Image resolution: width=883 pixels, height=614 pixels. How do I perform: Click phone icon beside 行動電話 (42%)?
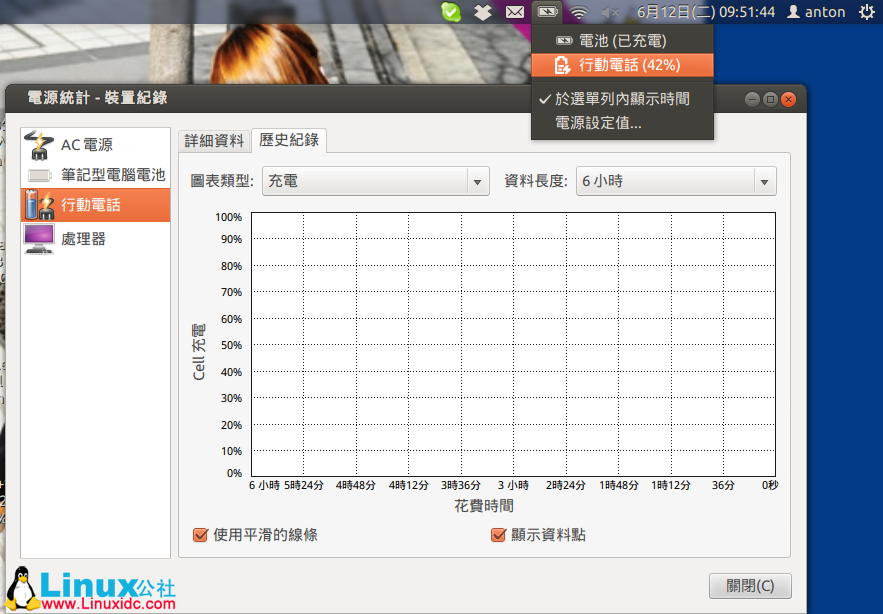click(x=562, y=65)
